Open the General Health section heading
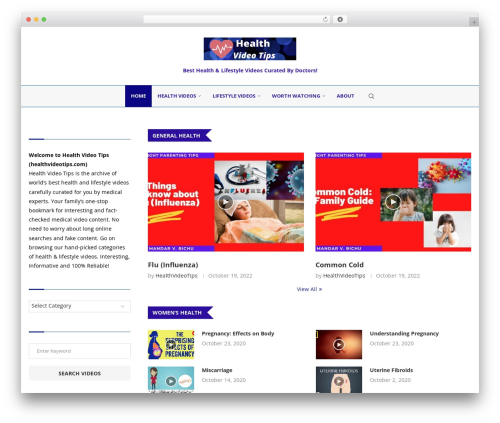The image size is (500, 423). tap(176, 136)
